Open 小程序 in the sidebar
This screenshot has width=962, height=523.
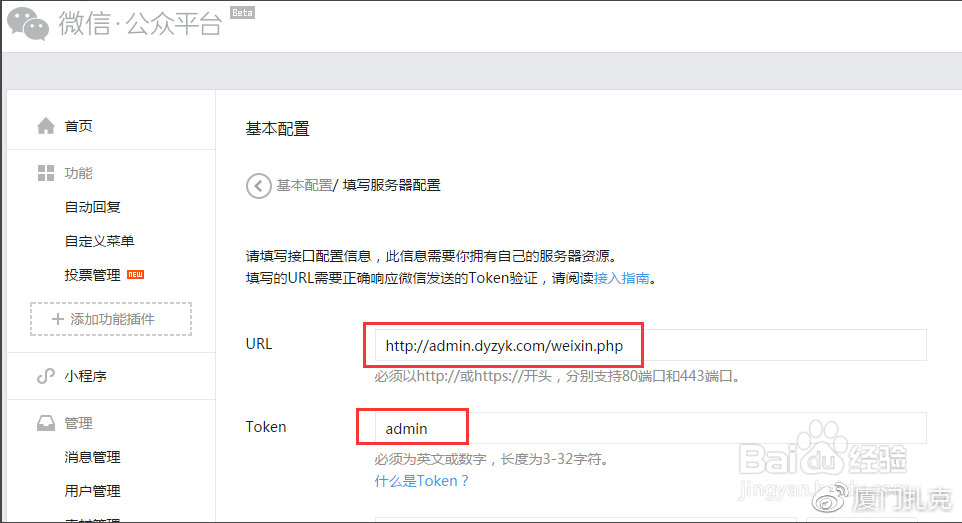click(x=85, y=376)
